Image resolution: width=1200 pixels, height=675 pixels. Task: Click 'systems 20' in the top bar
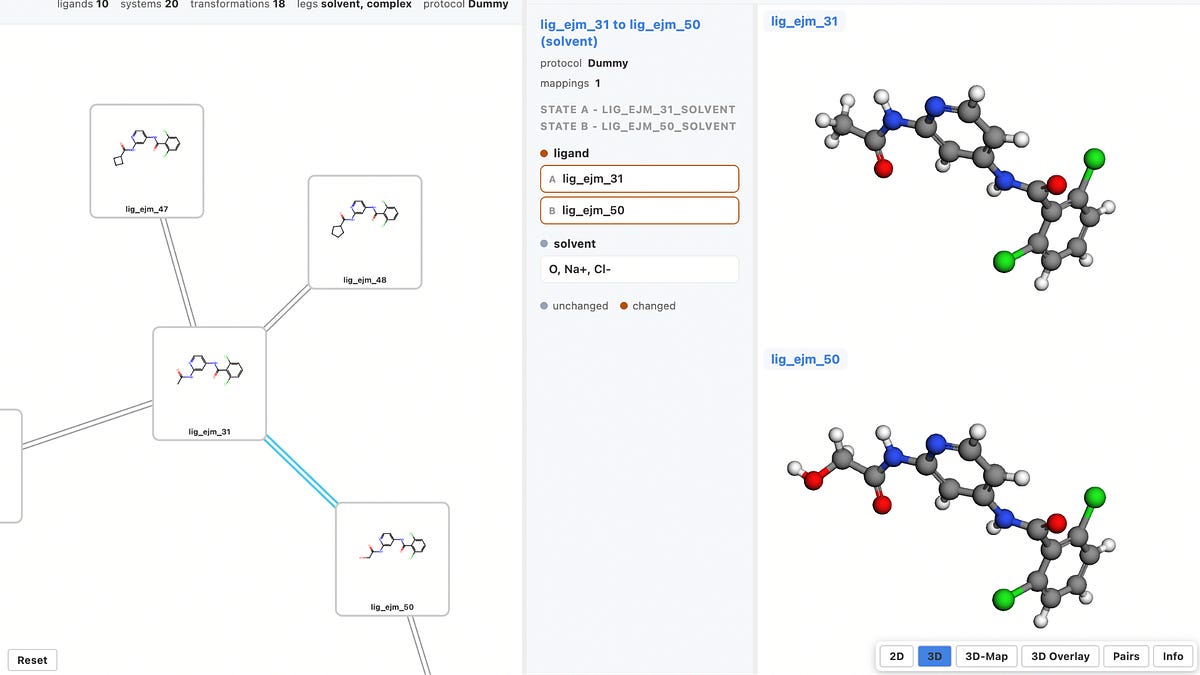click(149, 5)
